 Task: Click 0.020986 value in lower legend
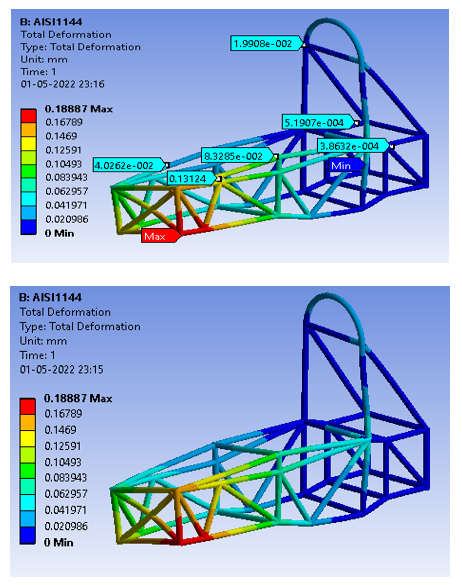point(66,526)
